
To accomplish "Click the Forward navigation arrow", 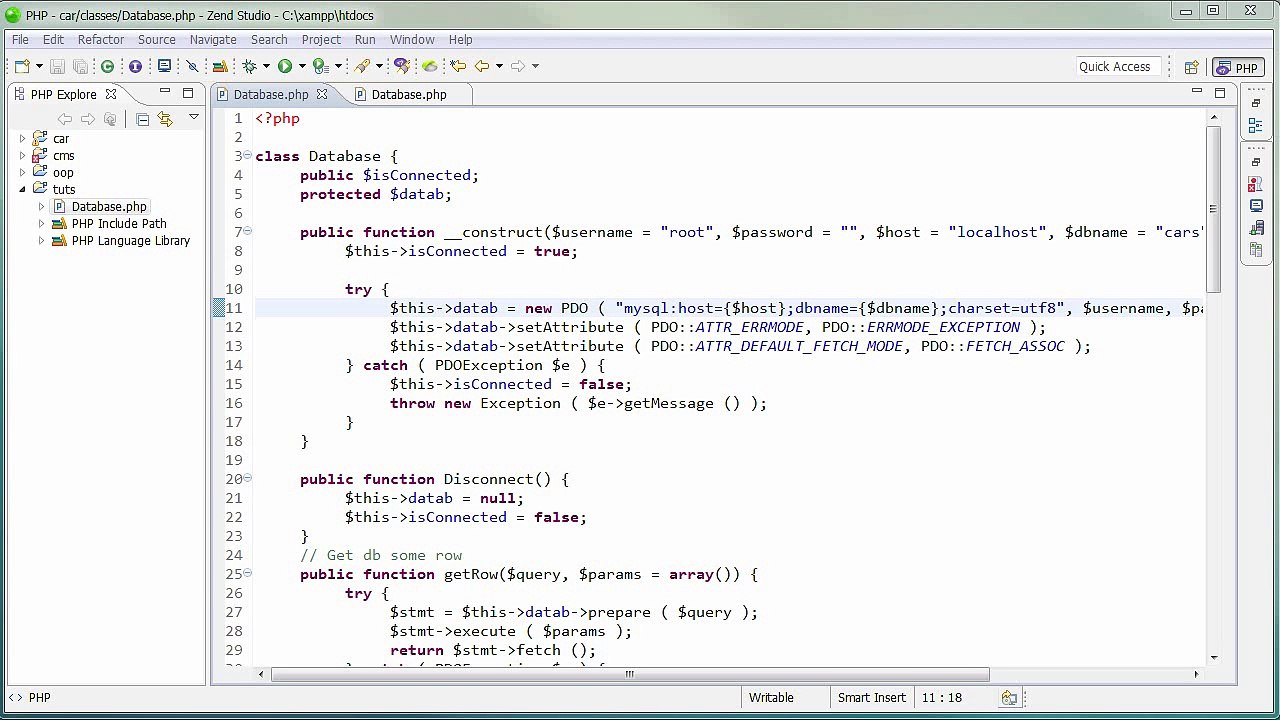I will click(518, 66).
